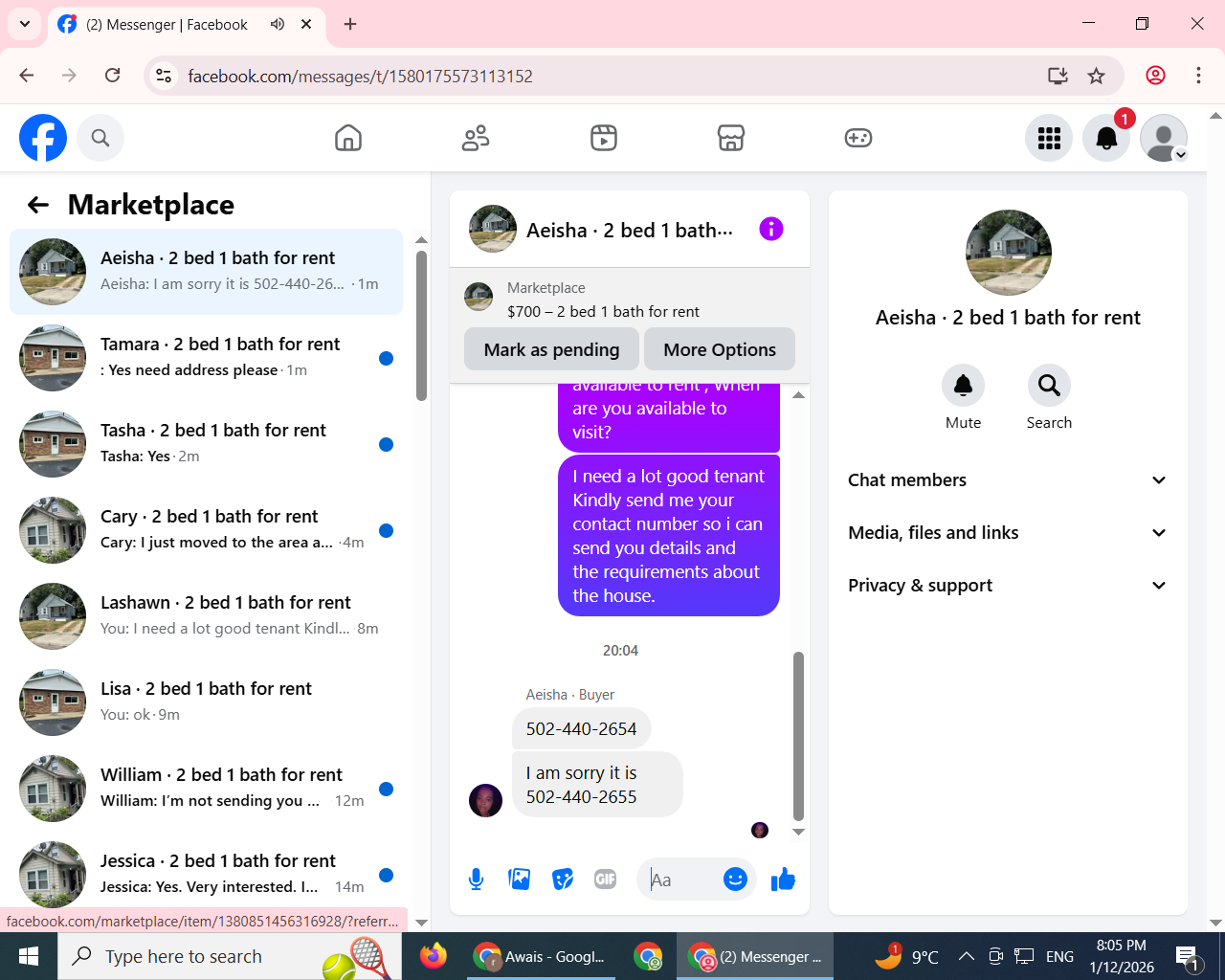Open the tab search dropdown arrow
This screenshot has height=980, width=1225.
click(25, 24)
